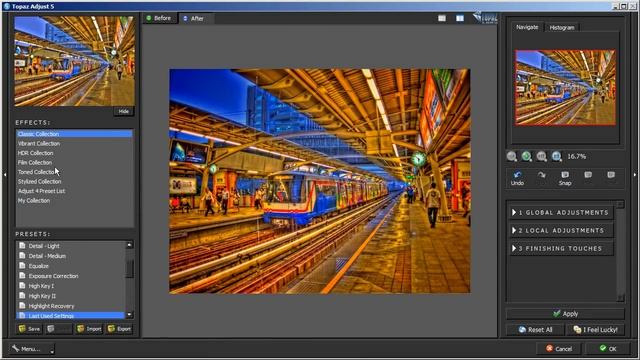Click the Export preset button
The height and width of the screenshot is (360, 640).
click(x=119, y=329)
